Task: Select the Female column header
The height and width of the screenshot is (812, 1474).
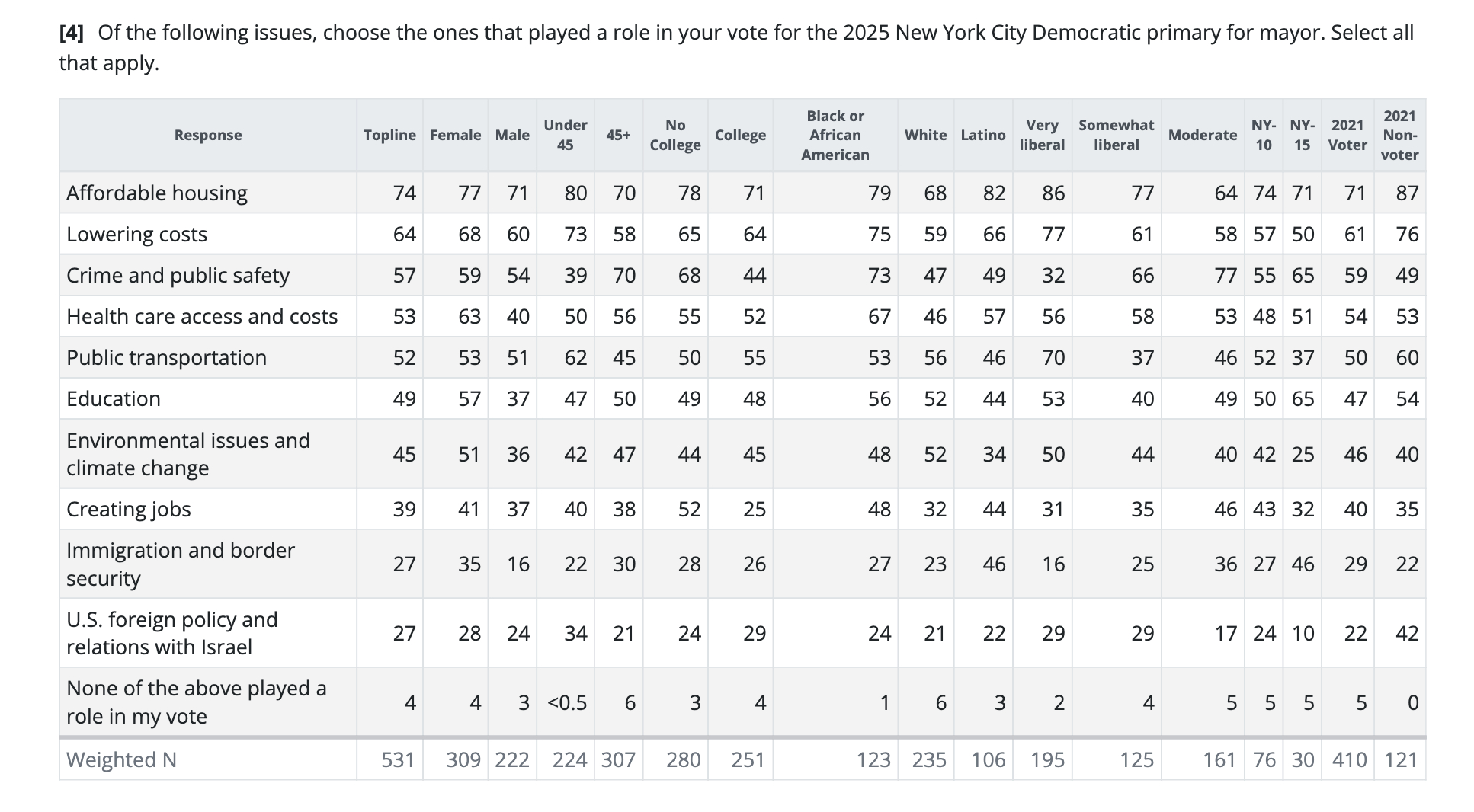Action: (455, 135)
